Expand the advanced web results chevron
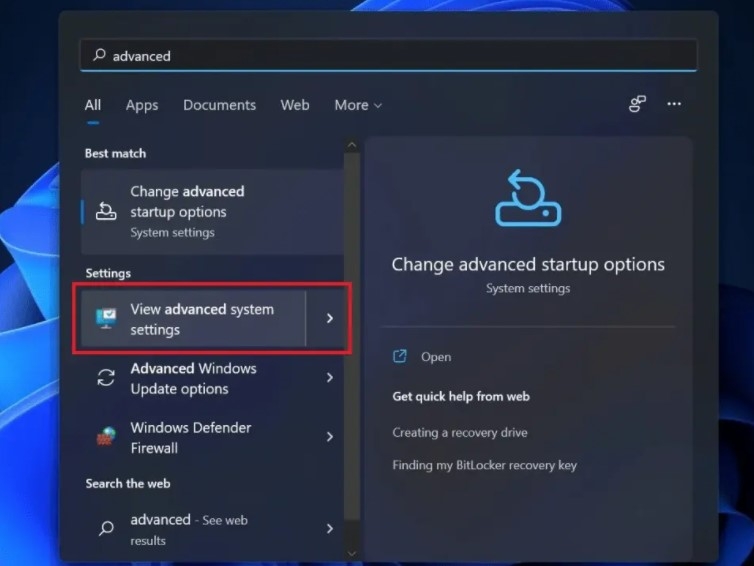754x566 pixels. click(329, 529)
